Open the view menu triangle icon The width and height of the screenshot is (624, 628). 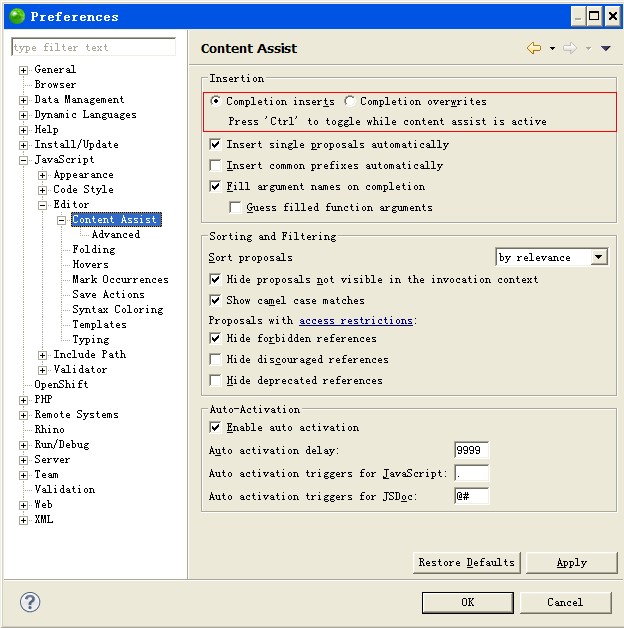pyautogui.click(x=605, y=48)
